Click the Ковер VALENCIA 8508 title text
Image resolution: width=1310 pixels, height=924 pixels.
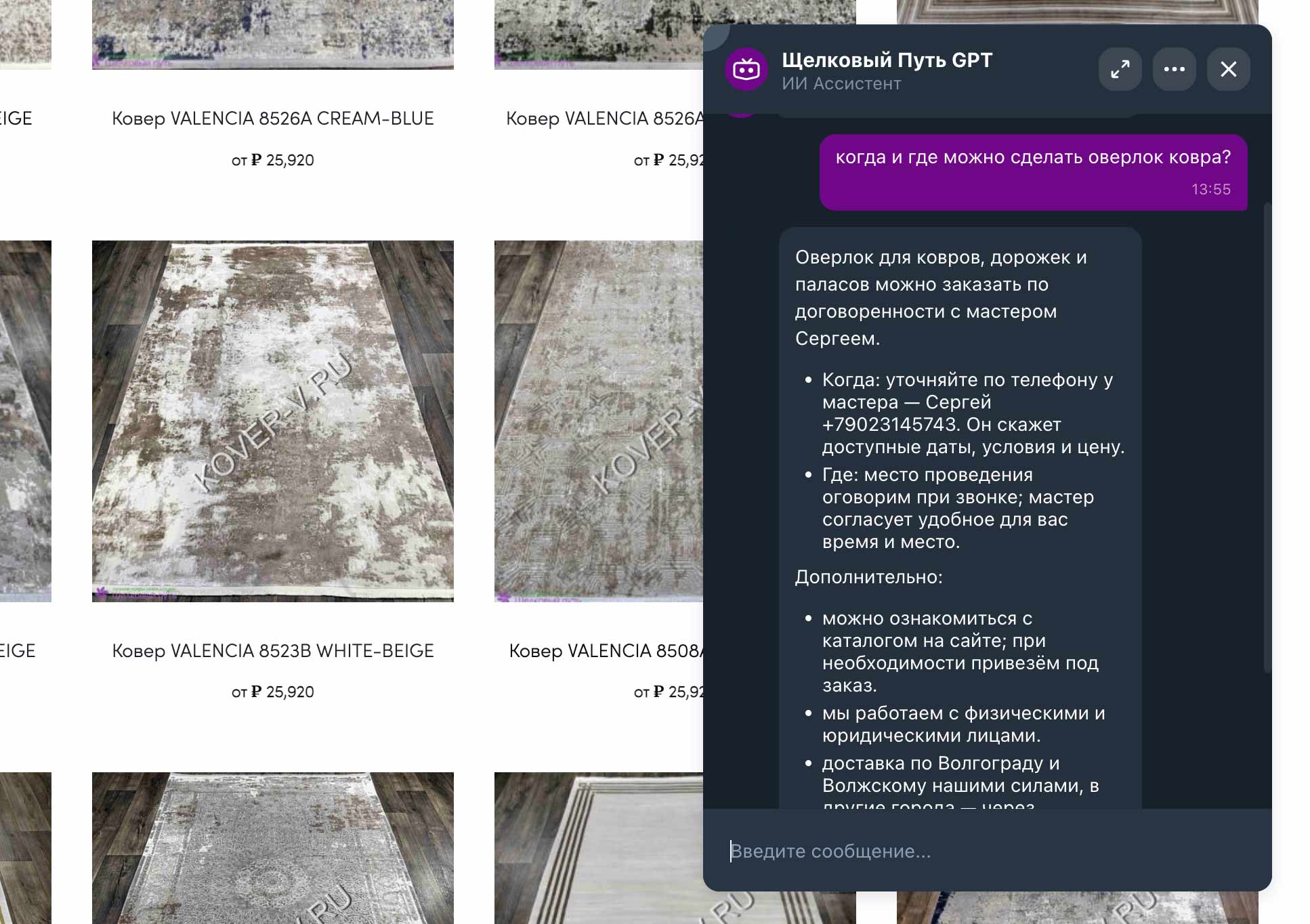click(x=606, y=651)
